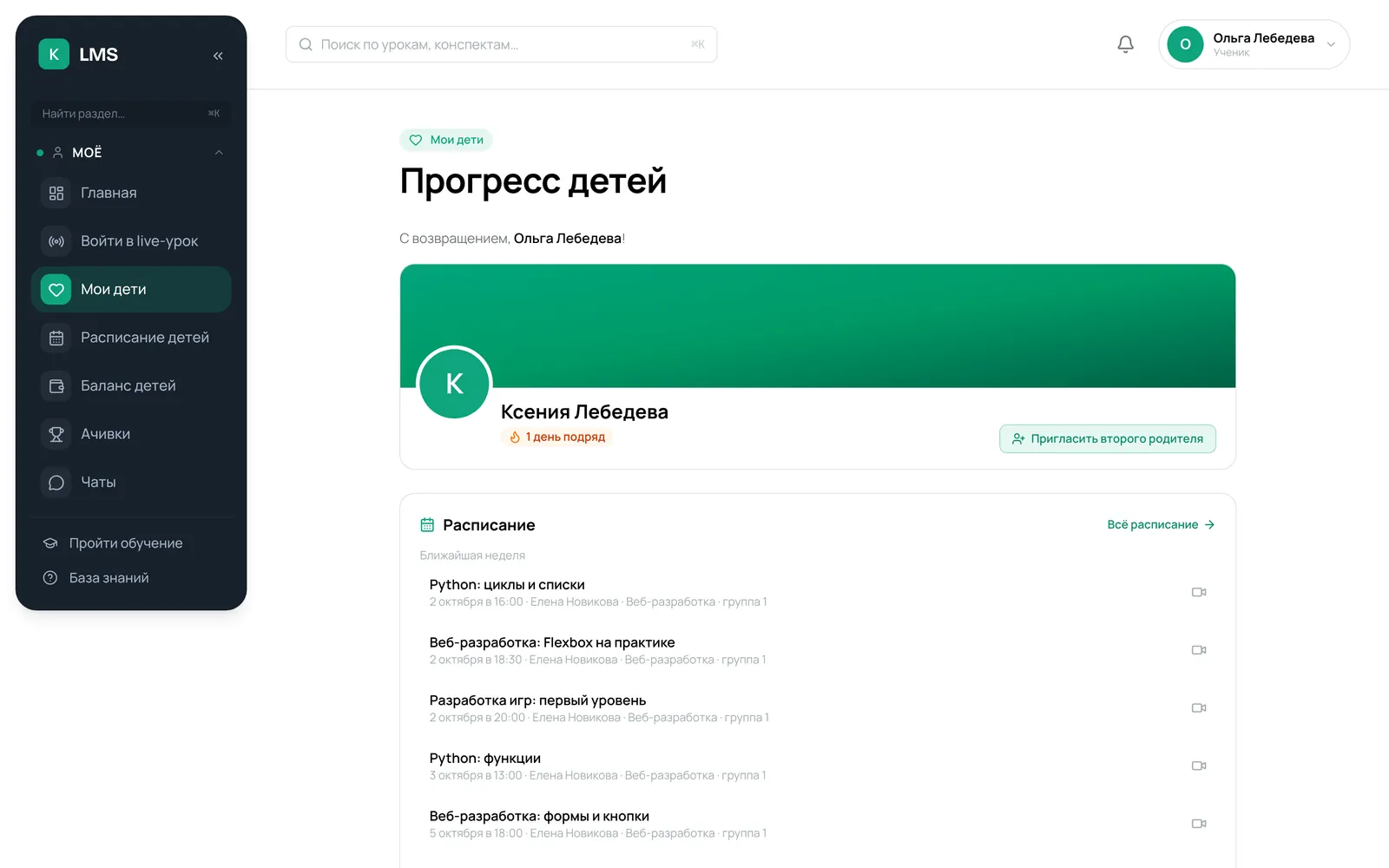Open Ачивки section
Viewport: 1389px width, 868px height.
pos(131,434)
